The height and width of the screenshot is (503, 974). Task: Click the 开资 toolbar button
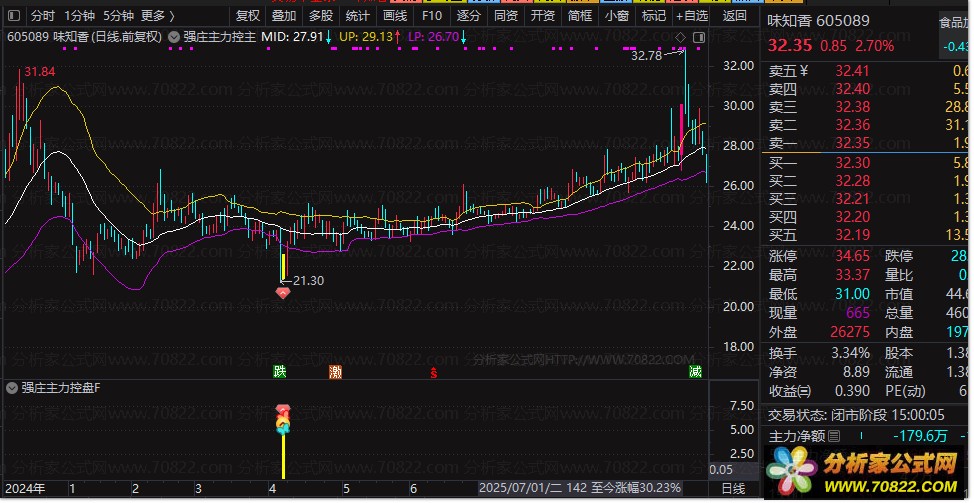click(x=542, y=16)
